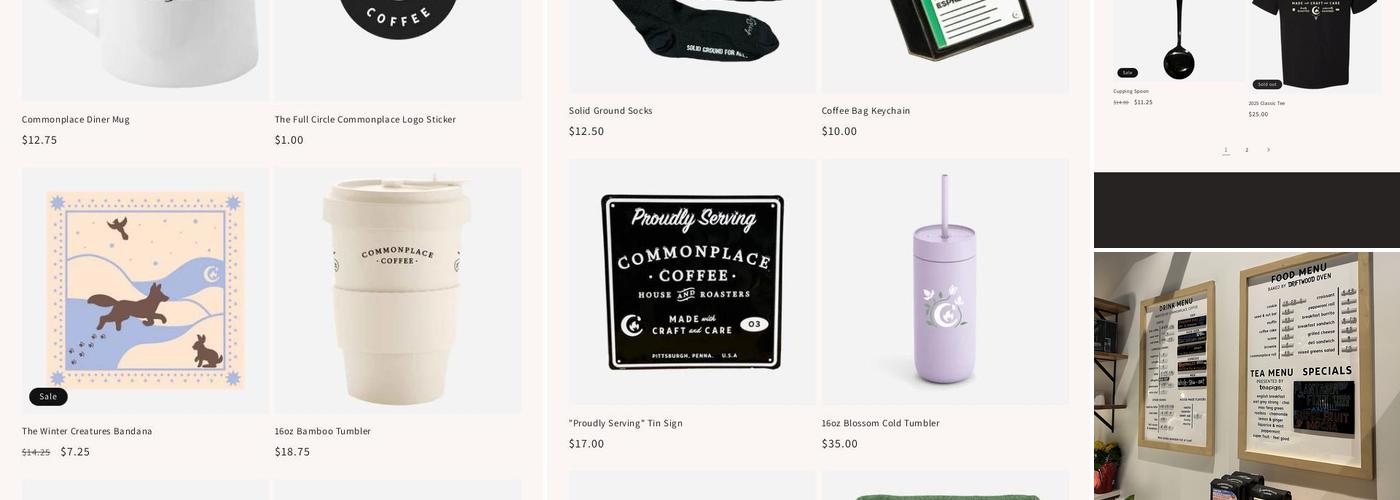Open the 2025 Classic Tee link

[x=1267, y=103]
